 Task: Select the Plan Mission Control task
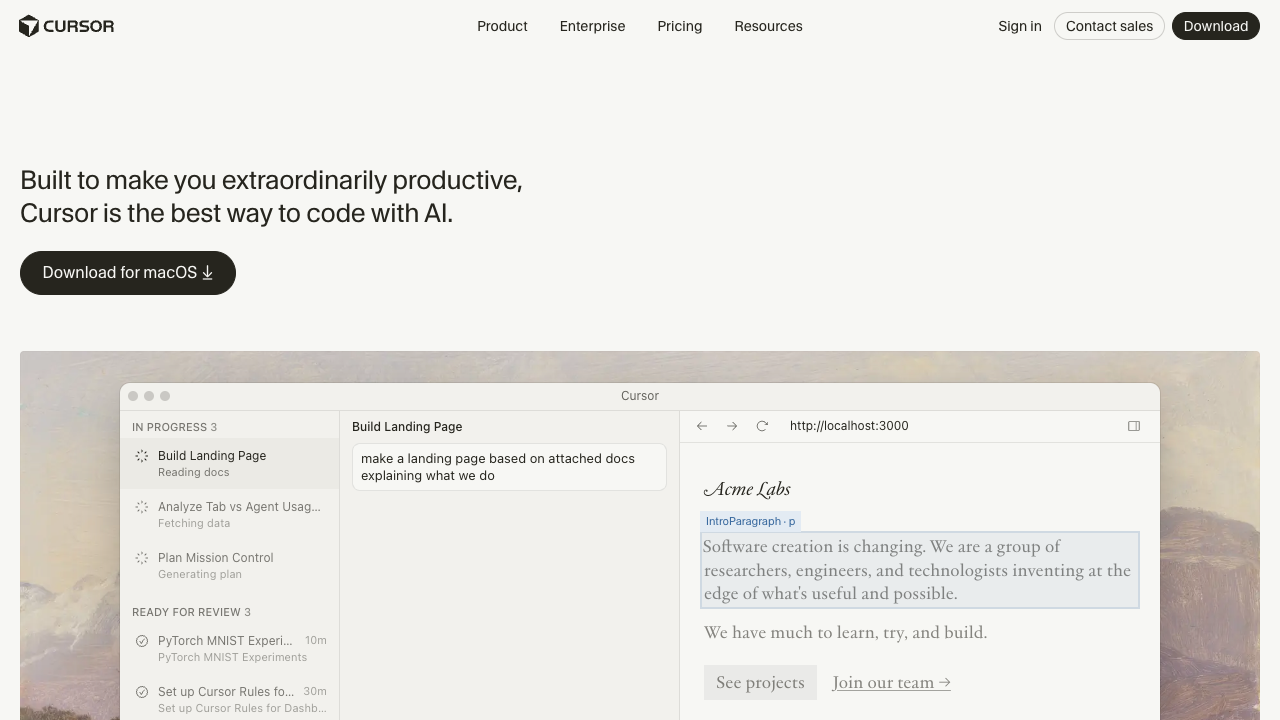(x=215, y=565)
